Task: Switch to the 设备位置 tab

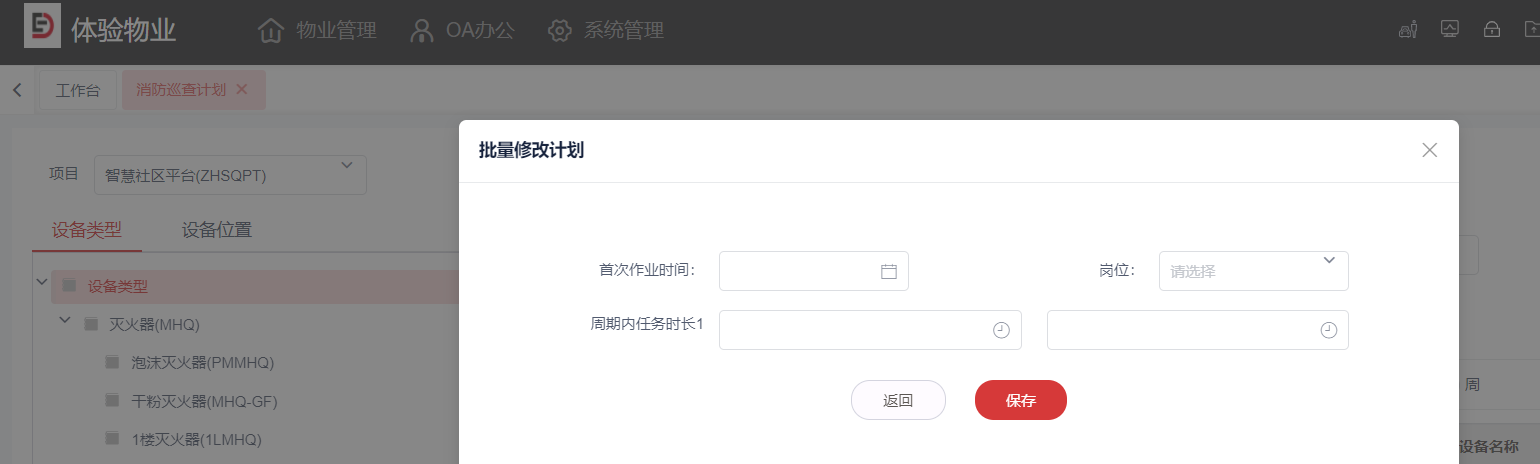Action: click(216, 230)
